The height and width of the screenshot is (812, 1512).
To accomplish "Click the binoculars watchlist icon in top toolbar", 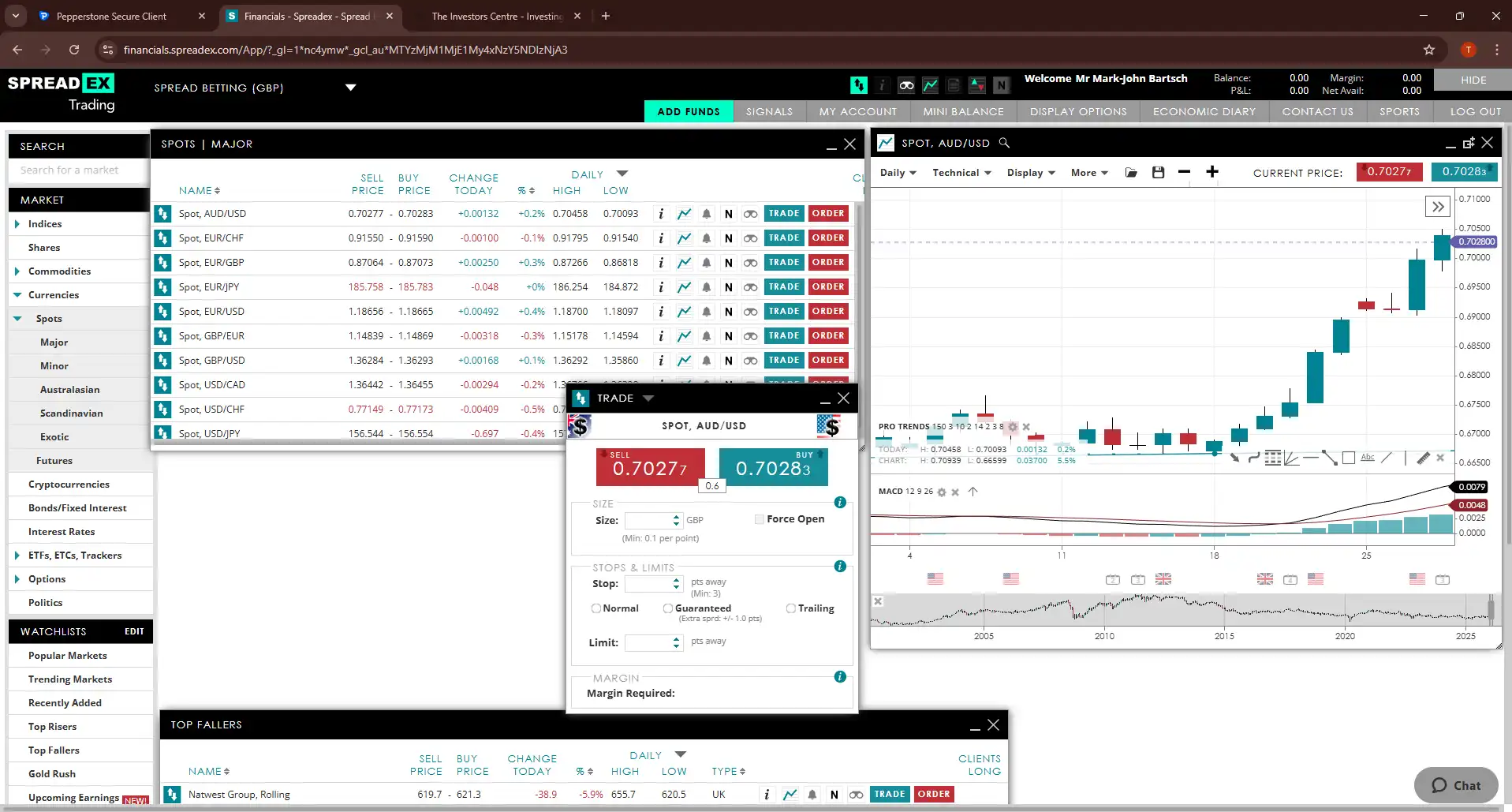I will [905, 85].
